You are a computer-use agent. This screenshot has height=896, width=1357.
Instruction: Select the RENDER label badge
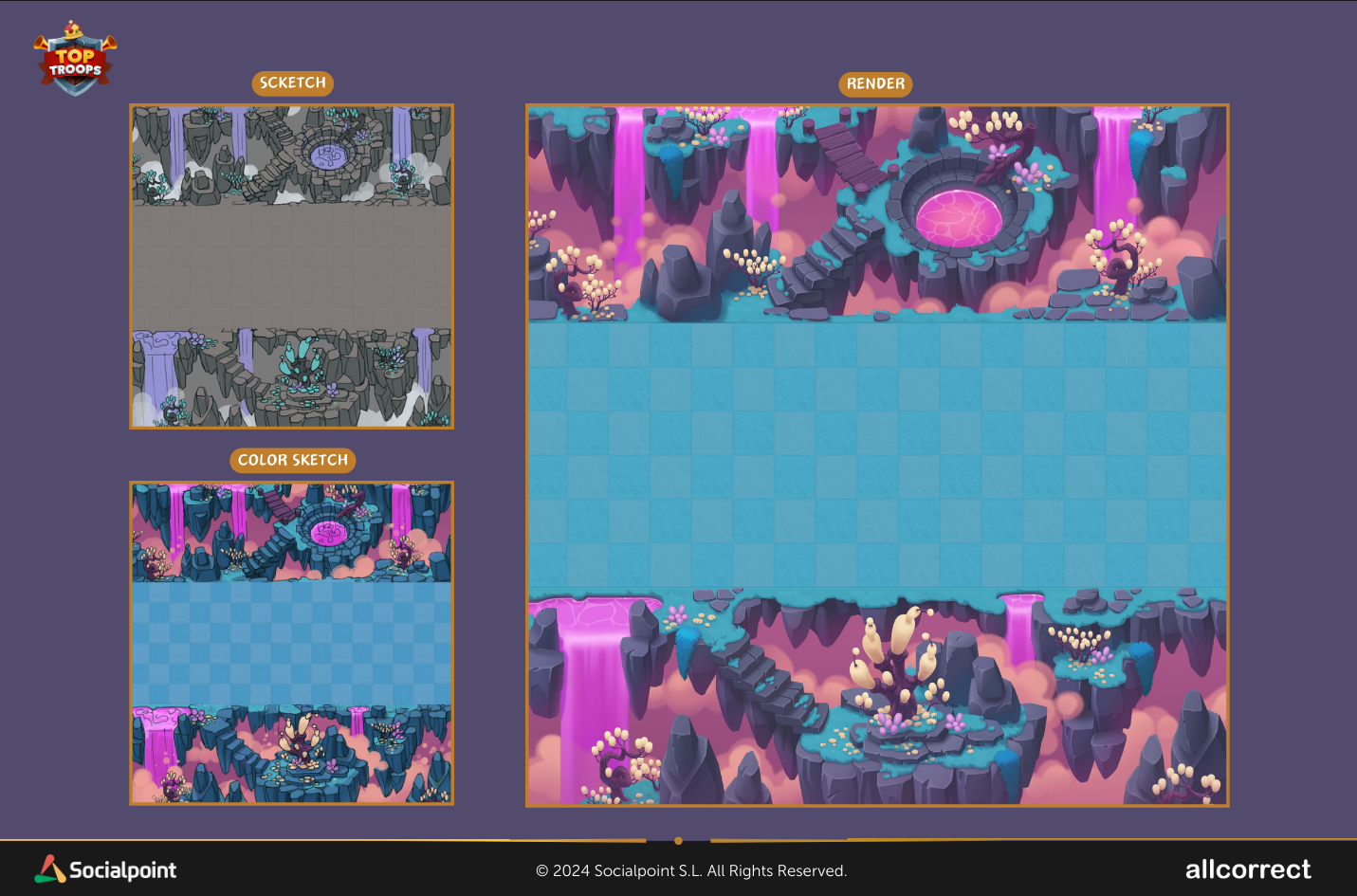point(875,84)
